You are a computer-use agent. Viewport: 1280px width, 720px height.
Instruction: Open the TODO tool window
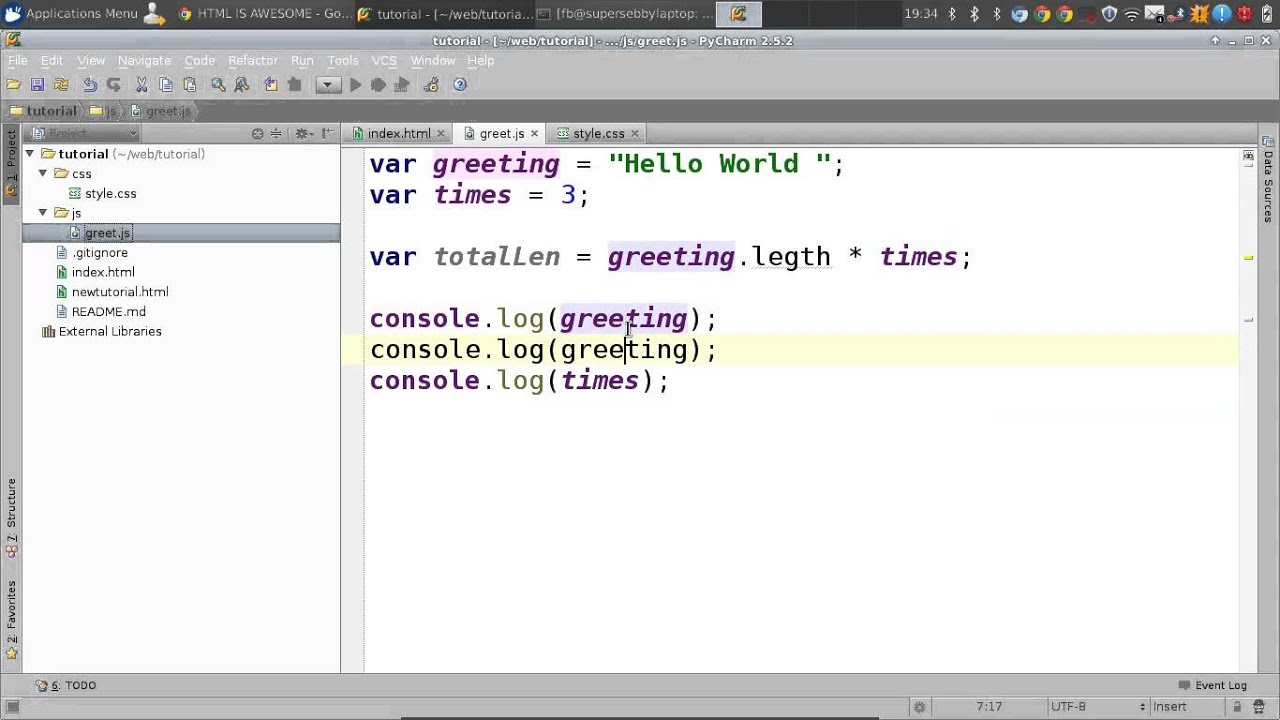tap(66, 685)
